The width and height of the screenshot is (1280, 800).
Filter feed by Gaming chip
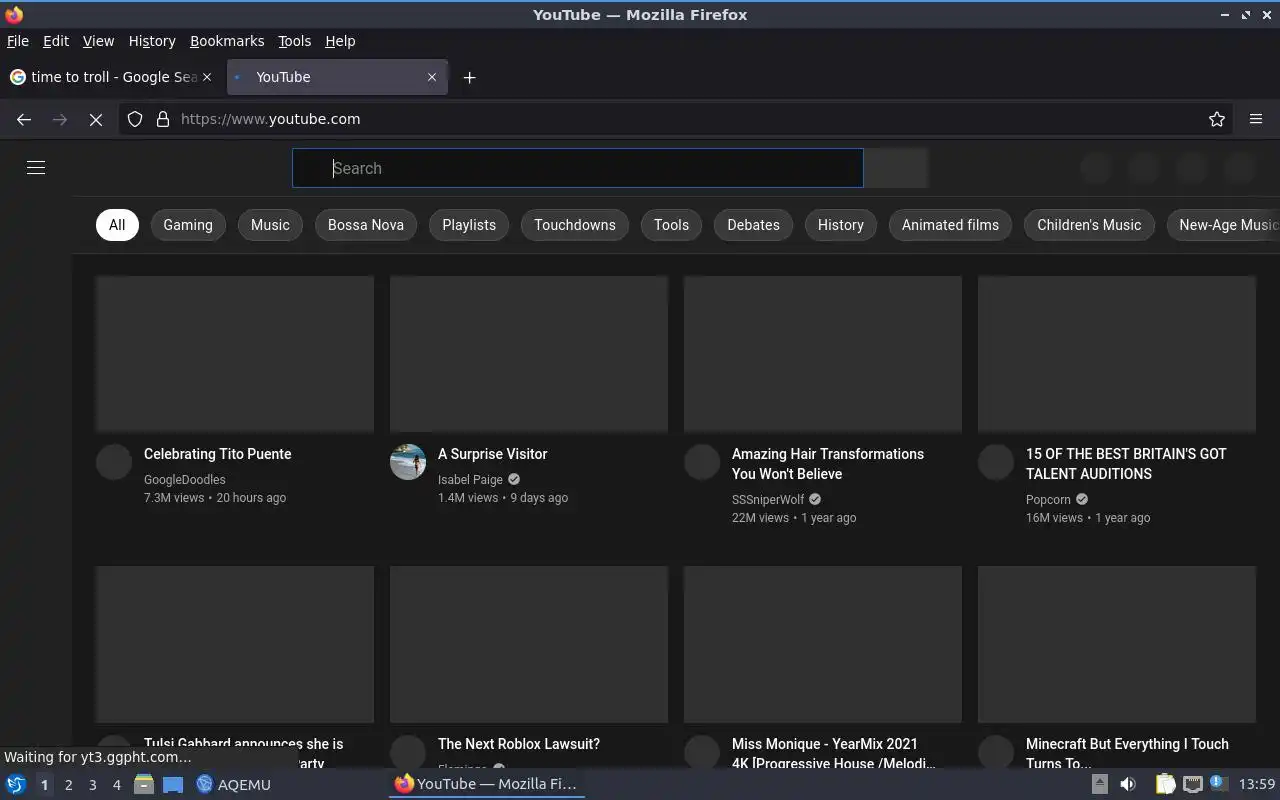(x=188, y=225)
